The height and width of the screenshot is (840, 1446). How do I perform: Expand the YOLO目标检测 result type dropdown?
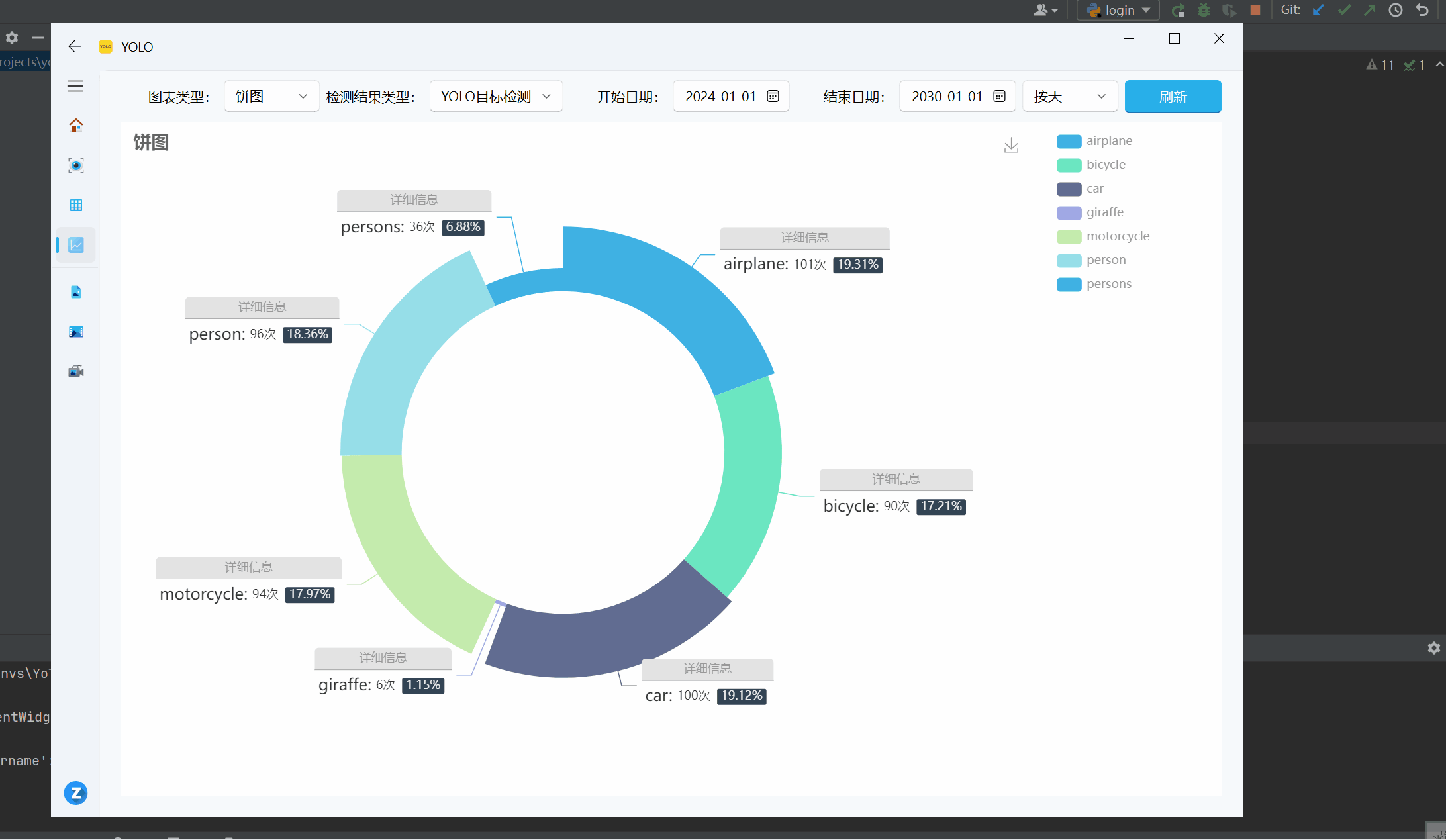(x=496, y=97)
